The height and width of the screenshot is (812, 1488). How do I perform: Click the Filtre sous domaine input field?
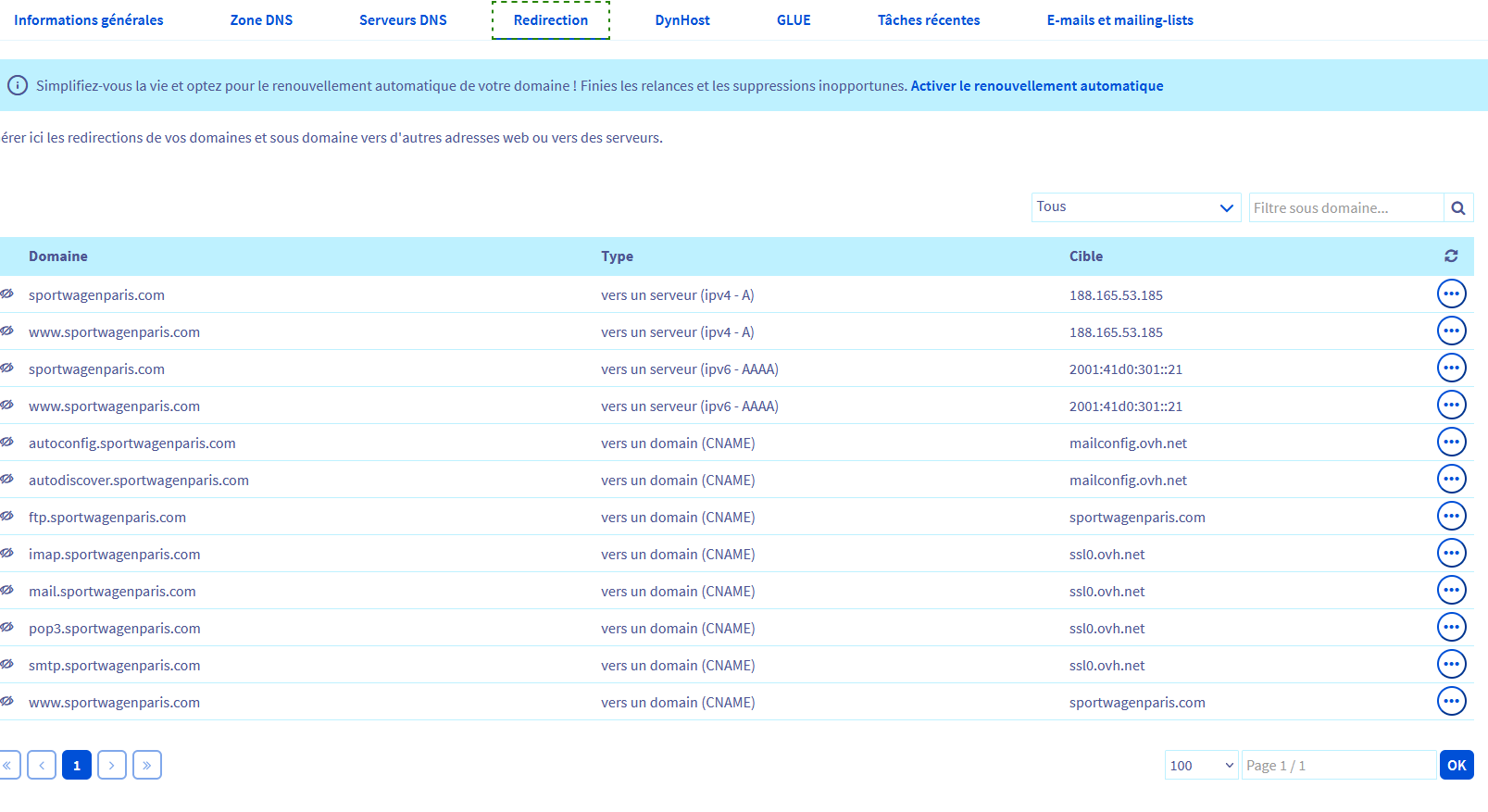click(x=1345, y=208)
